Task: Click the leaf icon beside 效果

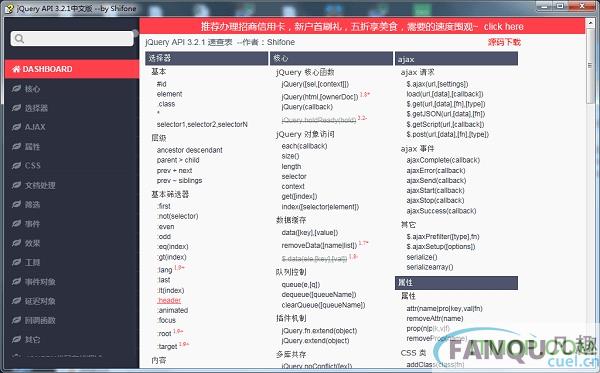Action: 16,243
